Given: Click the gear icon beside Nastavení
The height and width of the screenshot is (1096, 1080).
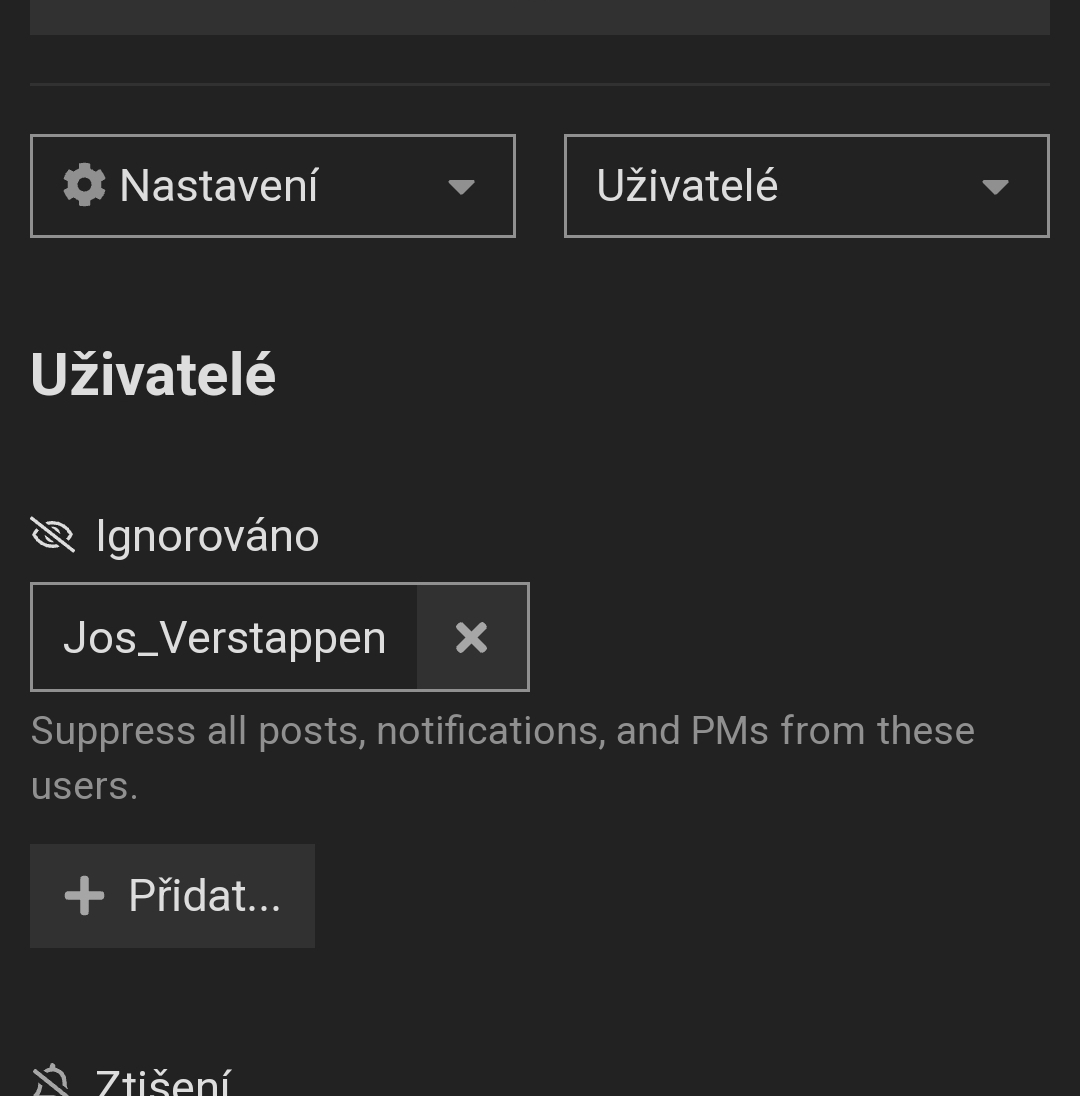Looking at the screenshot, I should coord(84,185).
